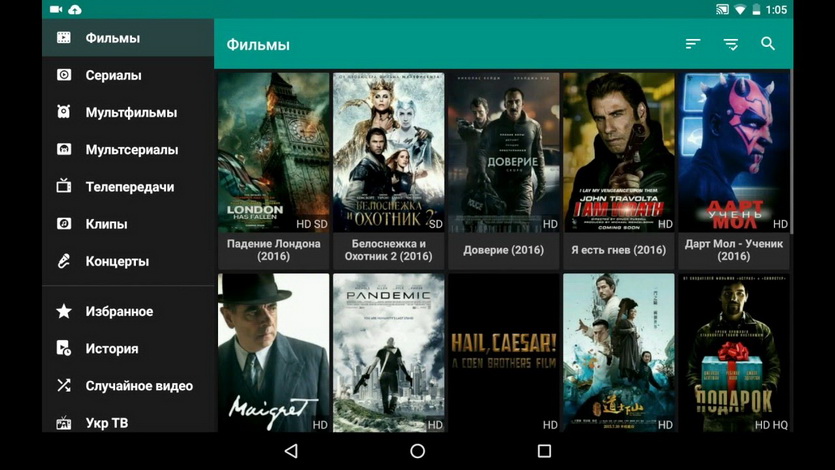Screen dimensions: 835x470
Task: Open the London Has Fallen poster
Action: pos(274,152)
